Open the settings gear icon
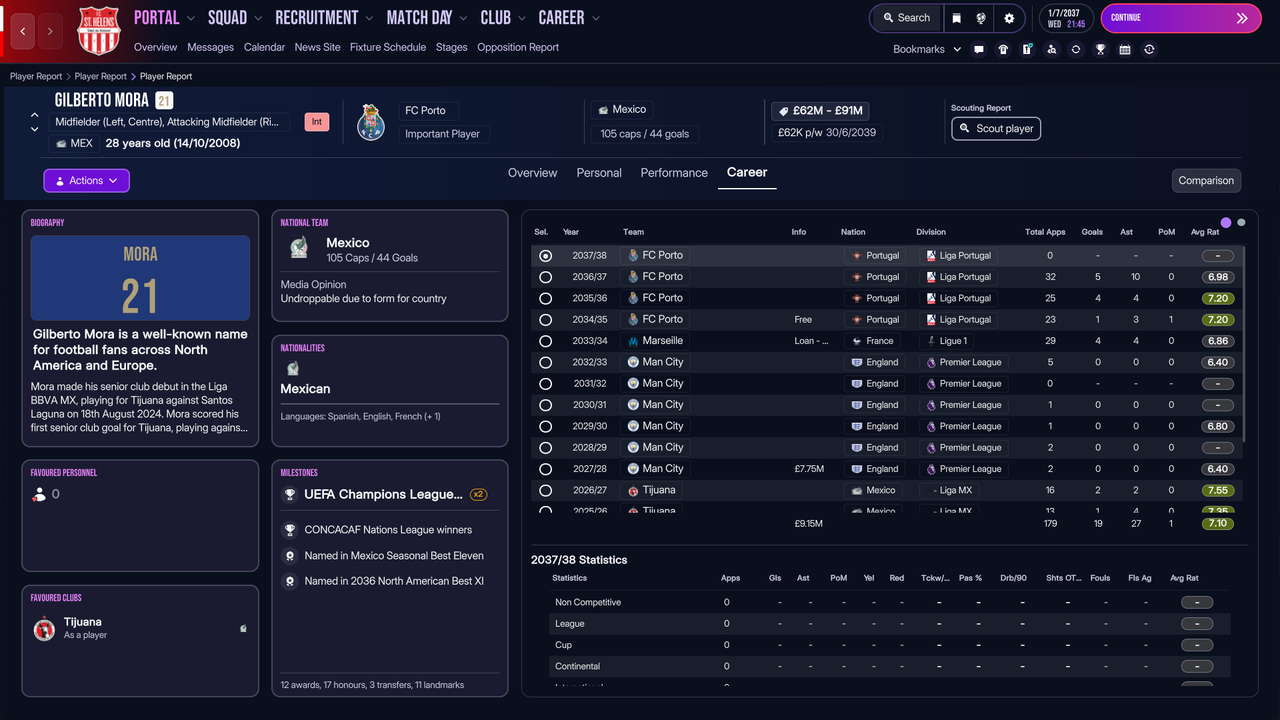The image size is (1280, 720). tap(1009, 18)
